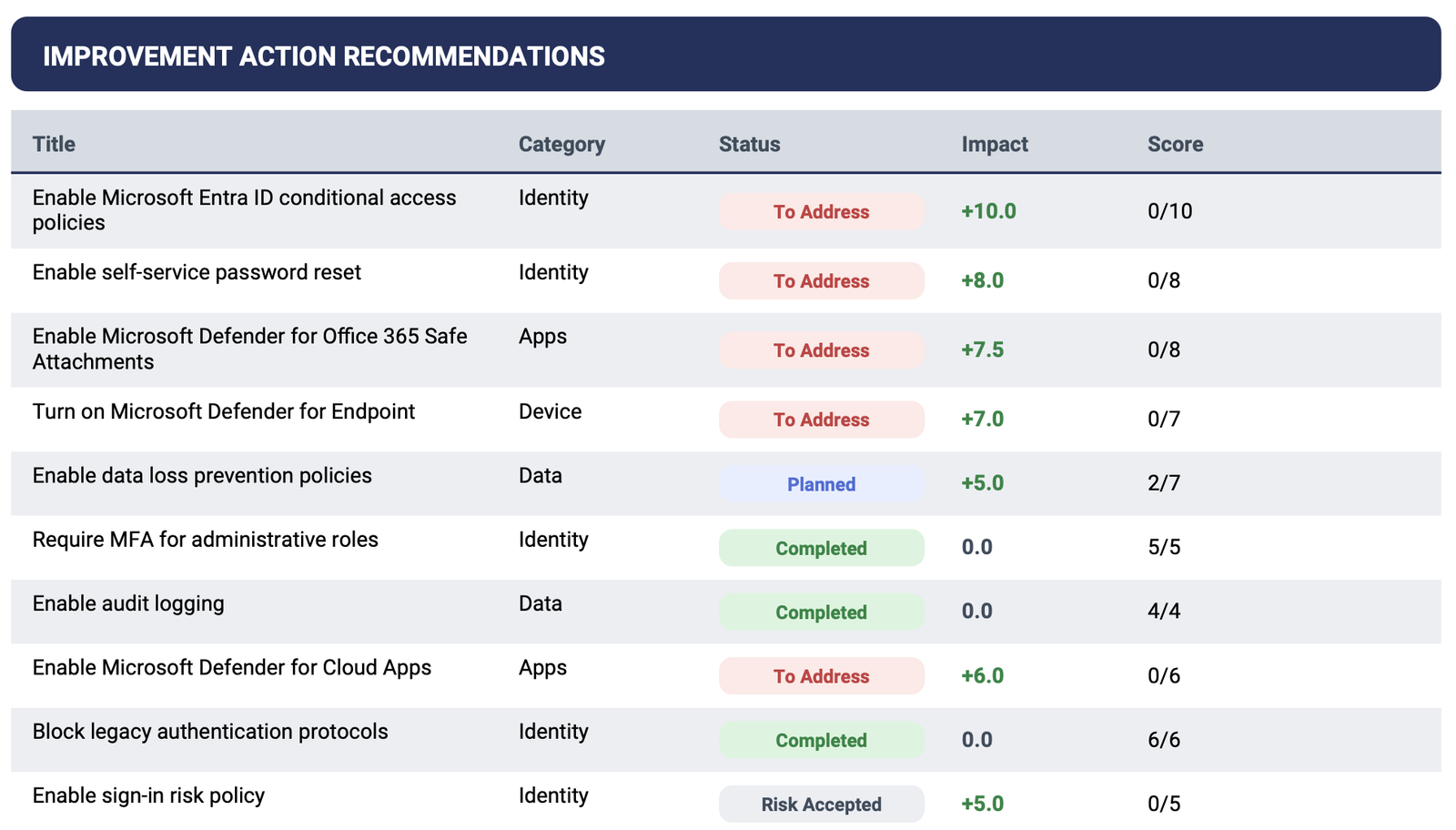Click Completed badge for Block legacy authentication
The width and height of the screenshot is (1456, 830).
822,740
